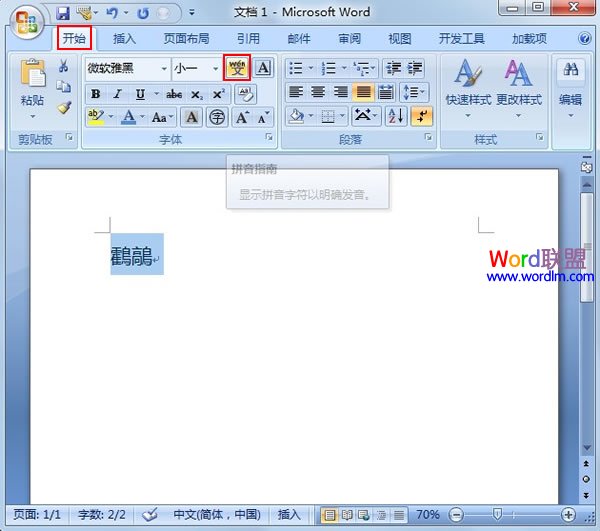Toggle subscript formatting
The height and width of the screenshot is (531, 600).
[197, 94]
